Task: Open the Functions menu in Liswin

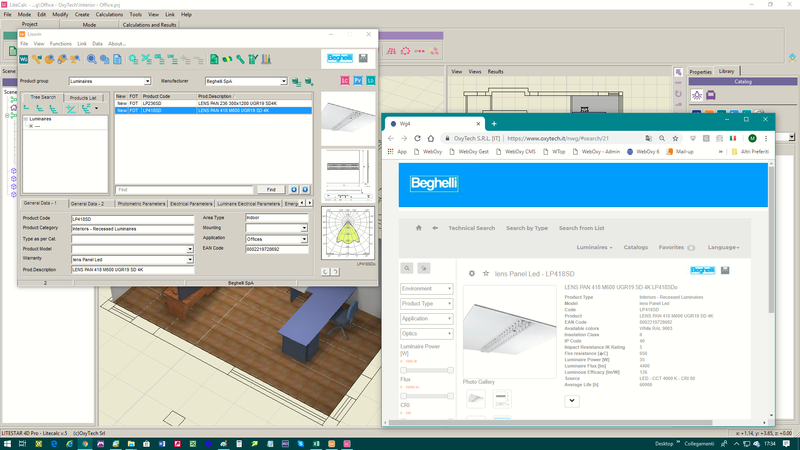Action: pos(61,44)
